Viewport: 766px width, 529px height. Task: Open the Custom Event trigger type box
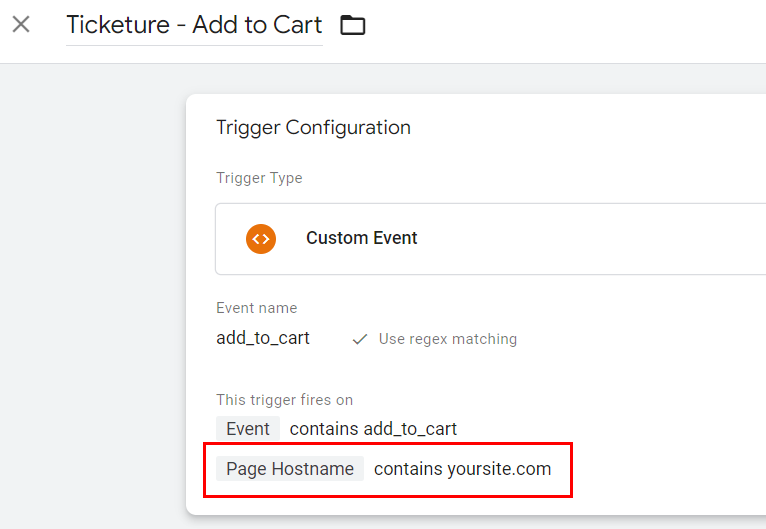click(x=490, y=239)
